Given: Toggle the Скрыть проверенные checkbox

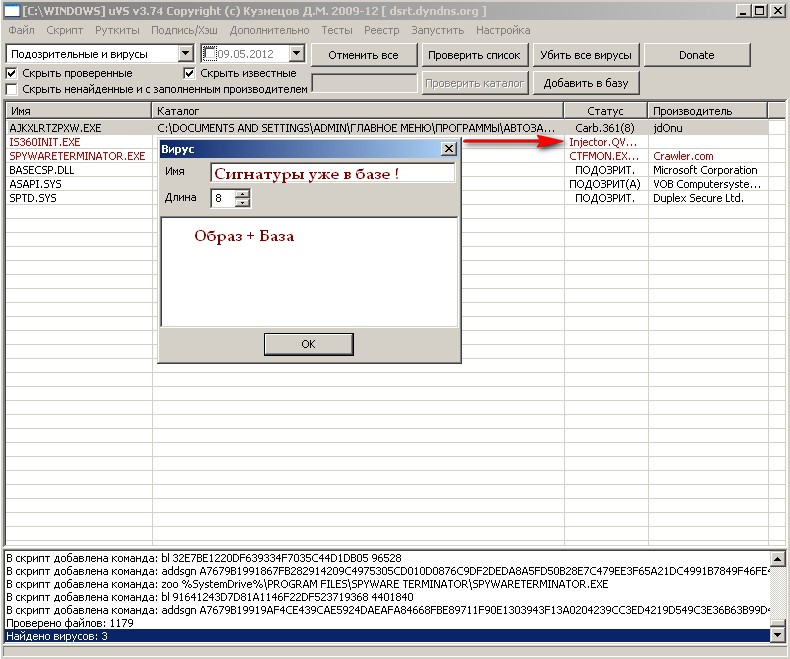Looking at the screenshot, I should tap(12, 73).
